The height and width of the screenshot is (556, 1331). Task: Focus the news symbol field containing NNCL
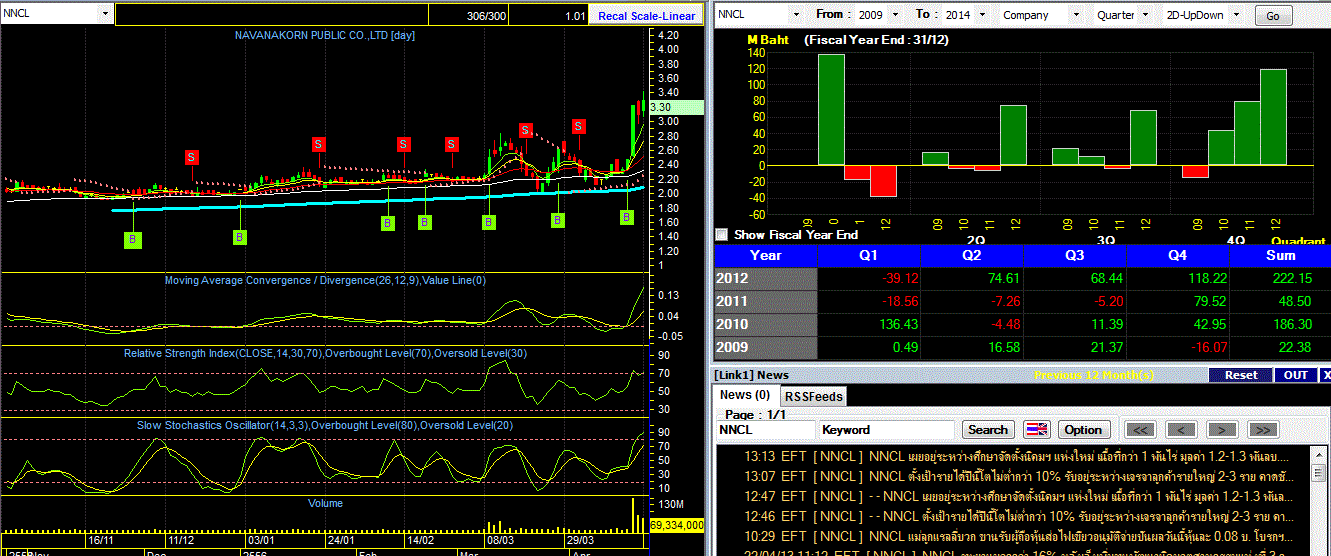765,430
